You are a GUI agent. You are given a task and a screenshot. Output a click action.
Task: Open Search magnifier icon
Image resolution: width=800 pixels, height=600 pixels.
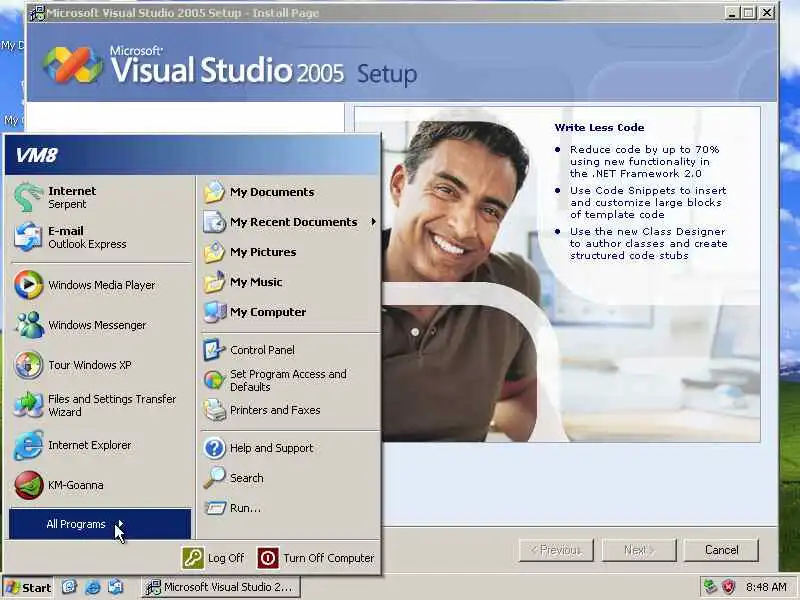coord(214,478)
